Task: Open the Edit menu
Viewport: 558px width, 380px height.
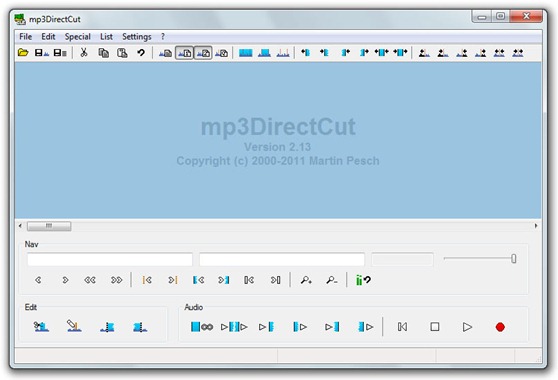Action: [48, 37]
